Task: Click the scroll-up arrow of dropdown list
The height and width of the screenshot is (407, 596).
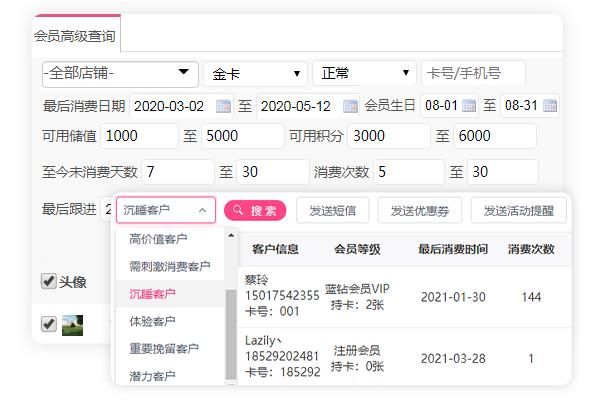Action: point(231,236)
